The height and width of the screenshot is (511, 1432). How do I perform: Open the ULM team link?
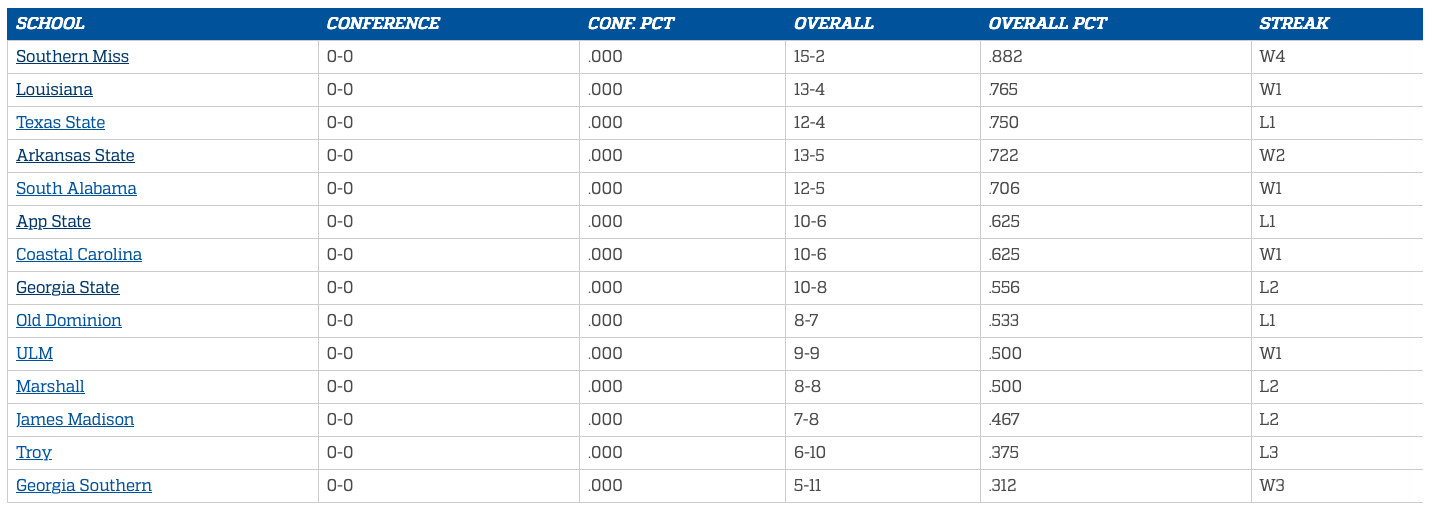(x=34, y=354)
